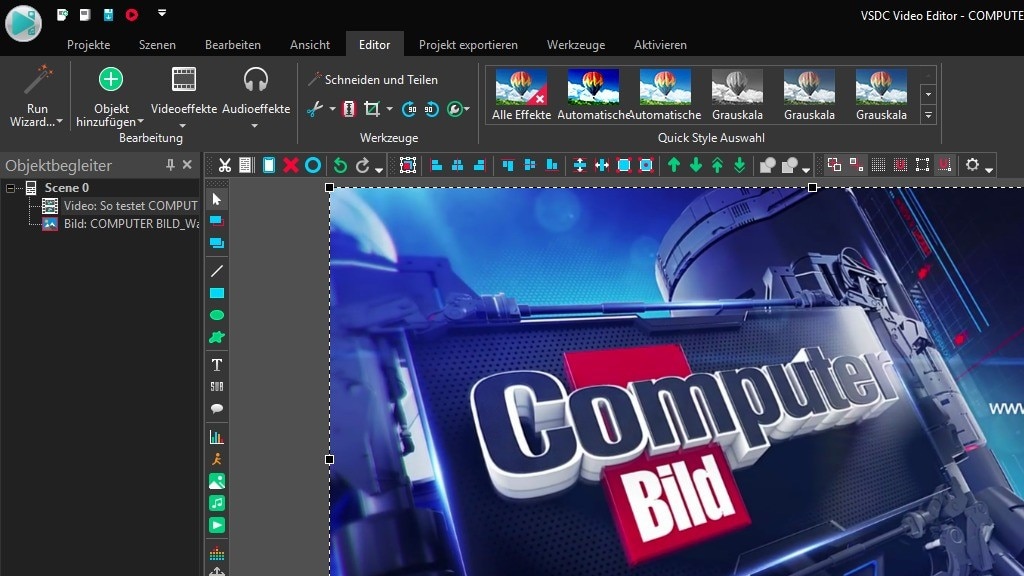Select the Crop tool in Werkzeuge
The height and width of the screenshot is (576, 1024).
coord(372,109)
